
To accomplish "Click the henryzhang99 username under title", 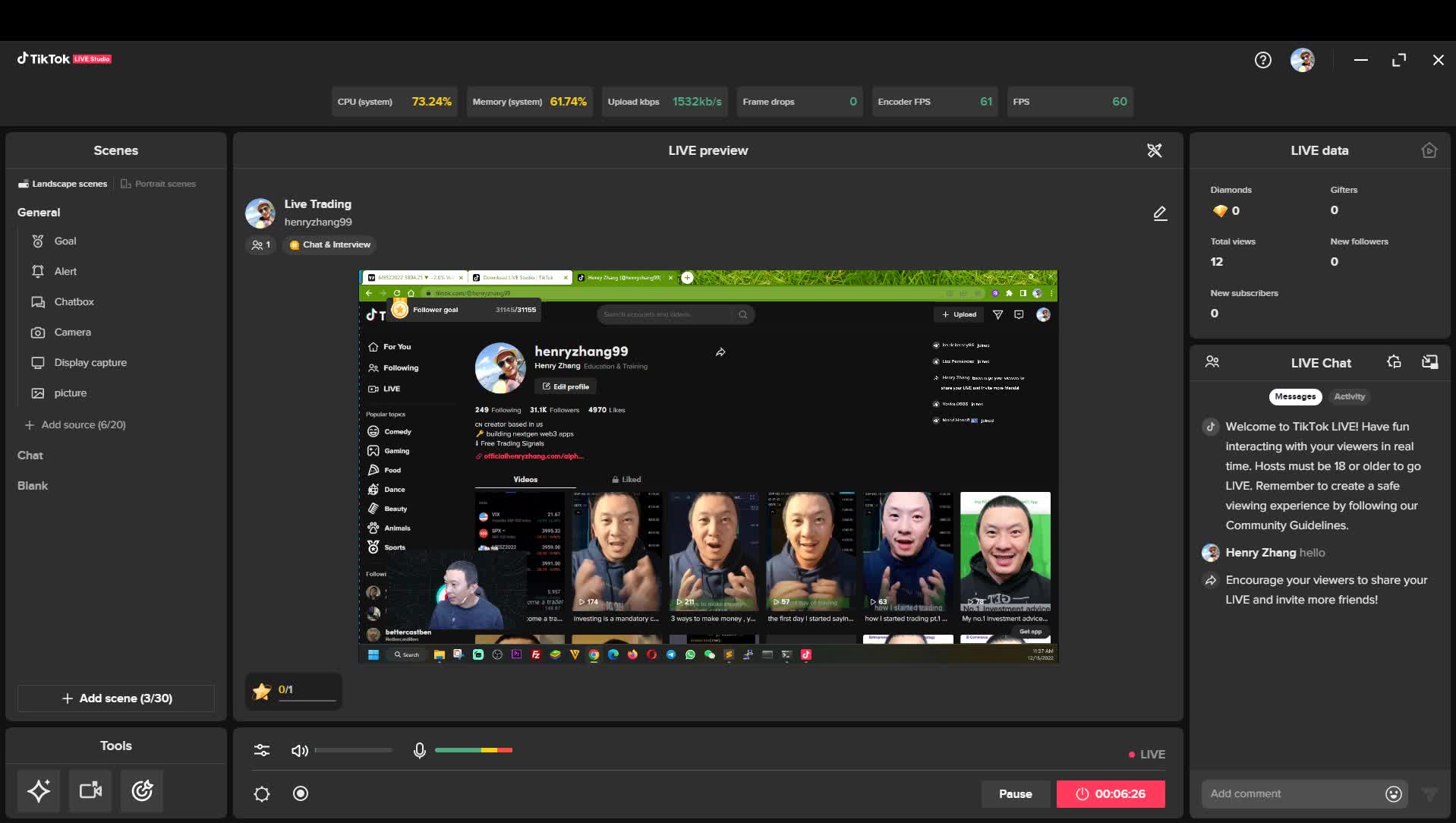I will [x=318, y=222].
